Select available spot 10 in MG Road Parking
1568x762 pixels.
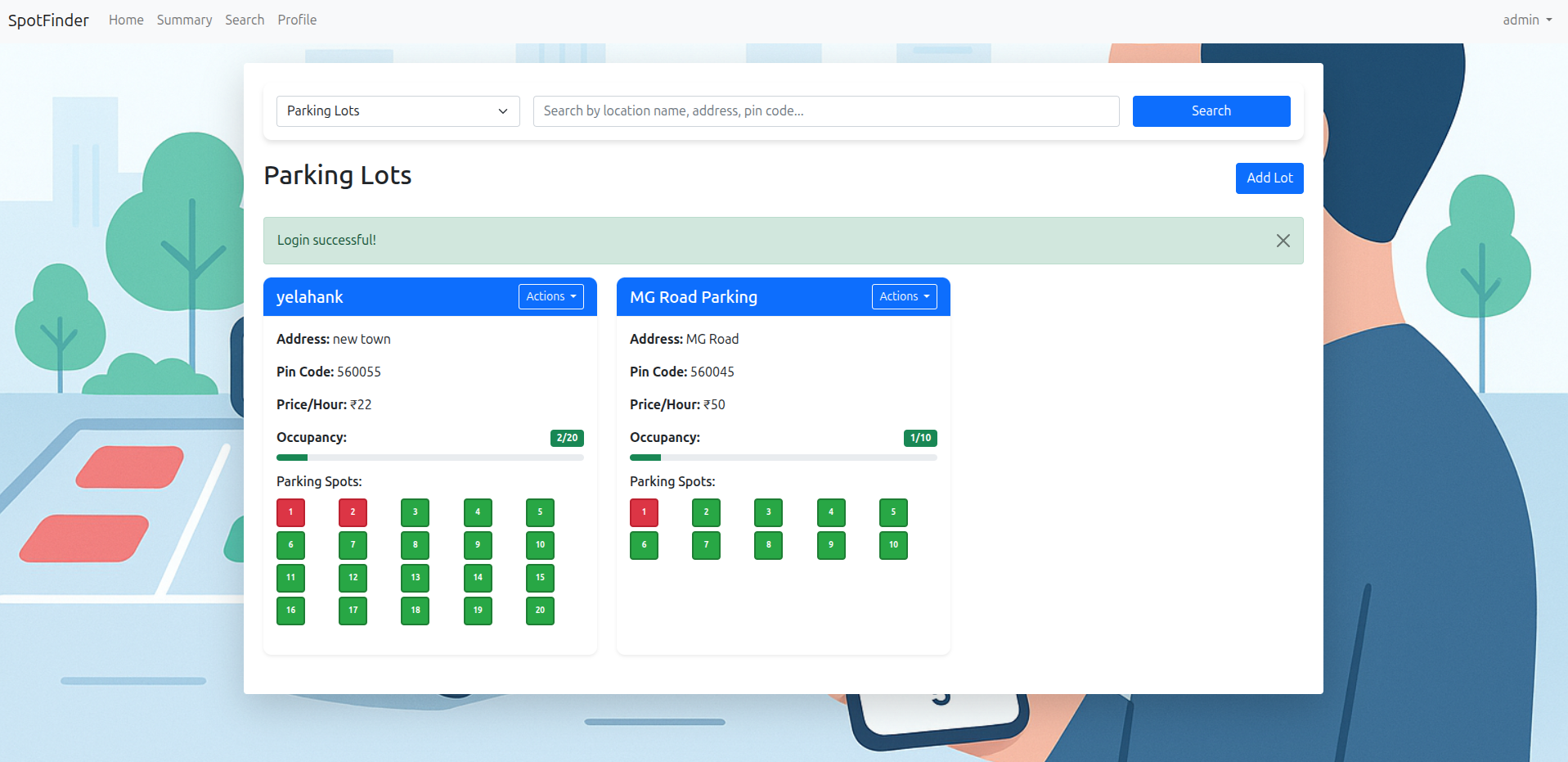(x=893, y=545)
